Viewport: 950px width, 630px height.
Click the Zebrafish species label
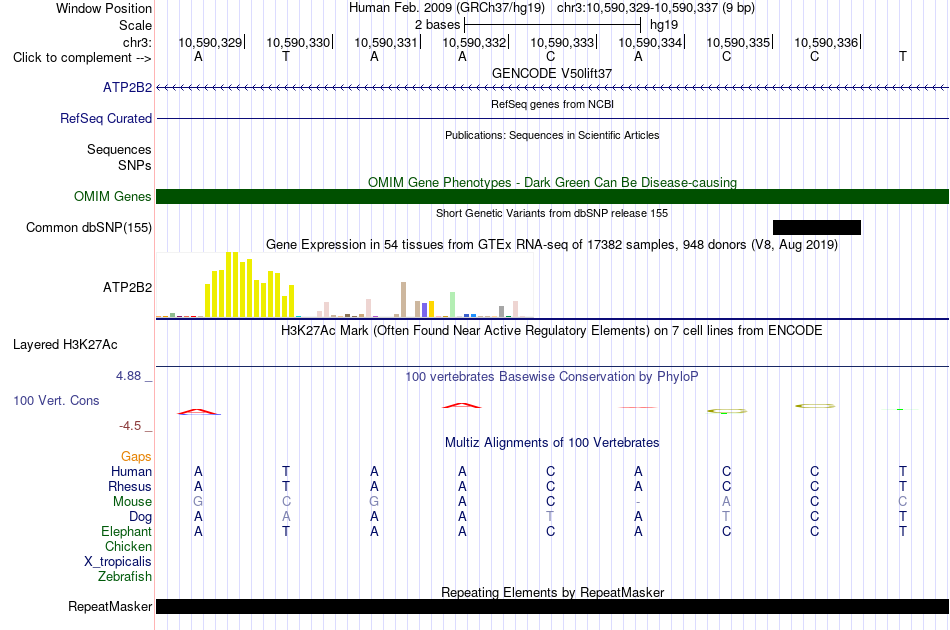pyautogui.click(x=125, y=577)
